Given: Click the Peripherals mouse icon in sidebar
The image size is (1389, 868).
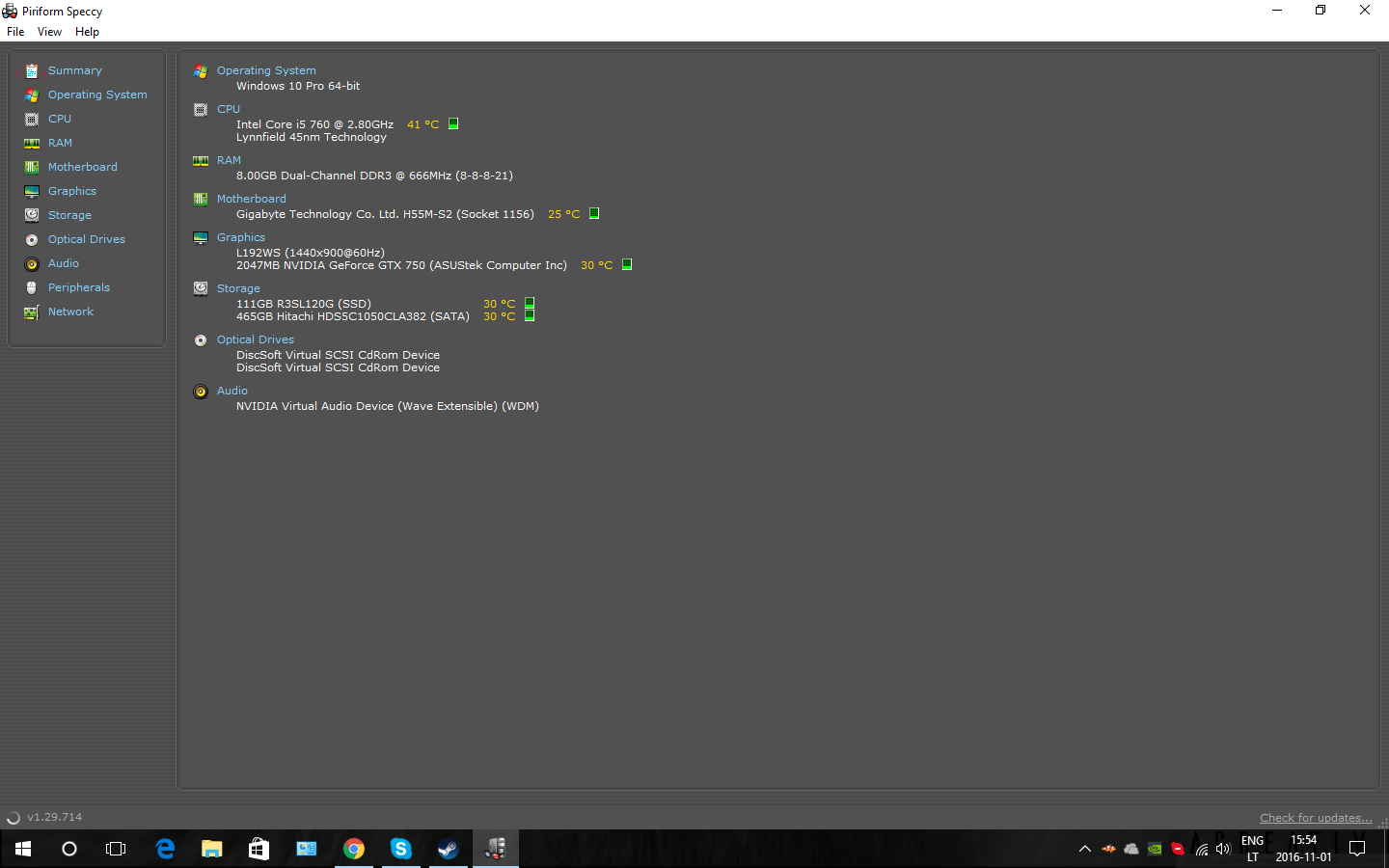Looking at the screenshot, I should 32,287.
